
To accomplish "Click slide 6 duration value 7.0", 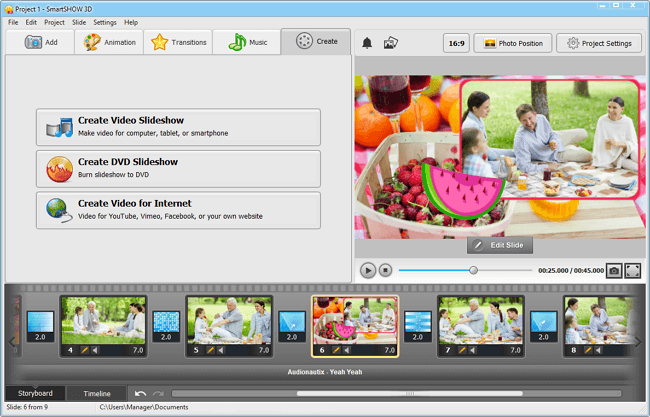I will point(390,350).
